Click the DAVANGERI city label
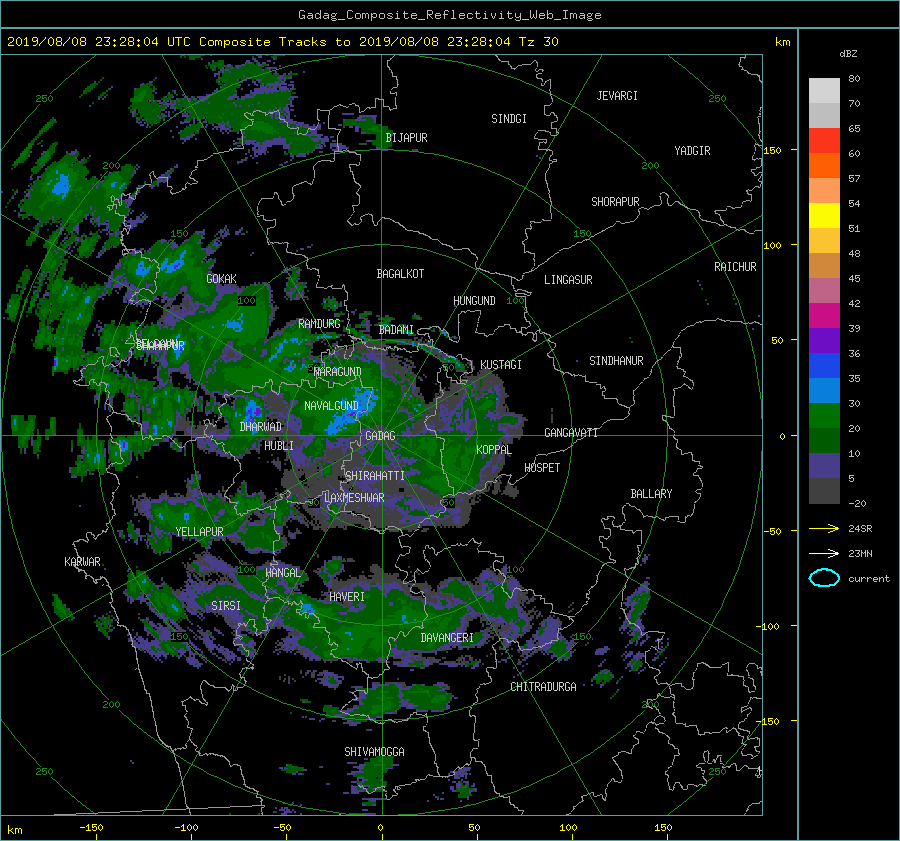 pos(447,638)
